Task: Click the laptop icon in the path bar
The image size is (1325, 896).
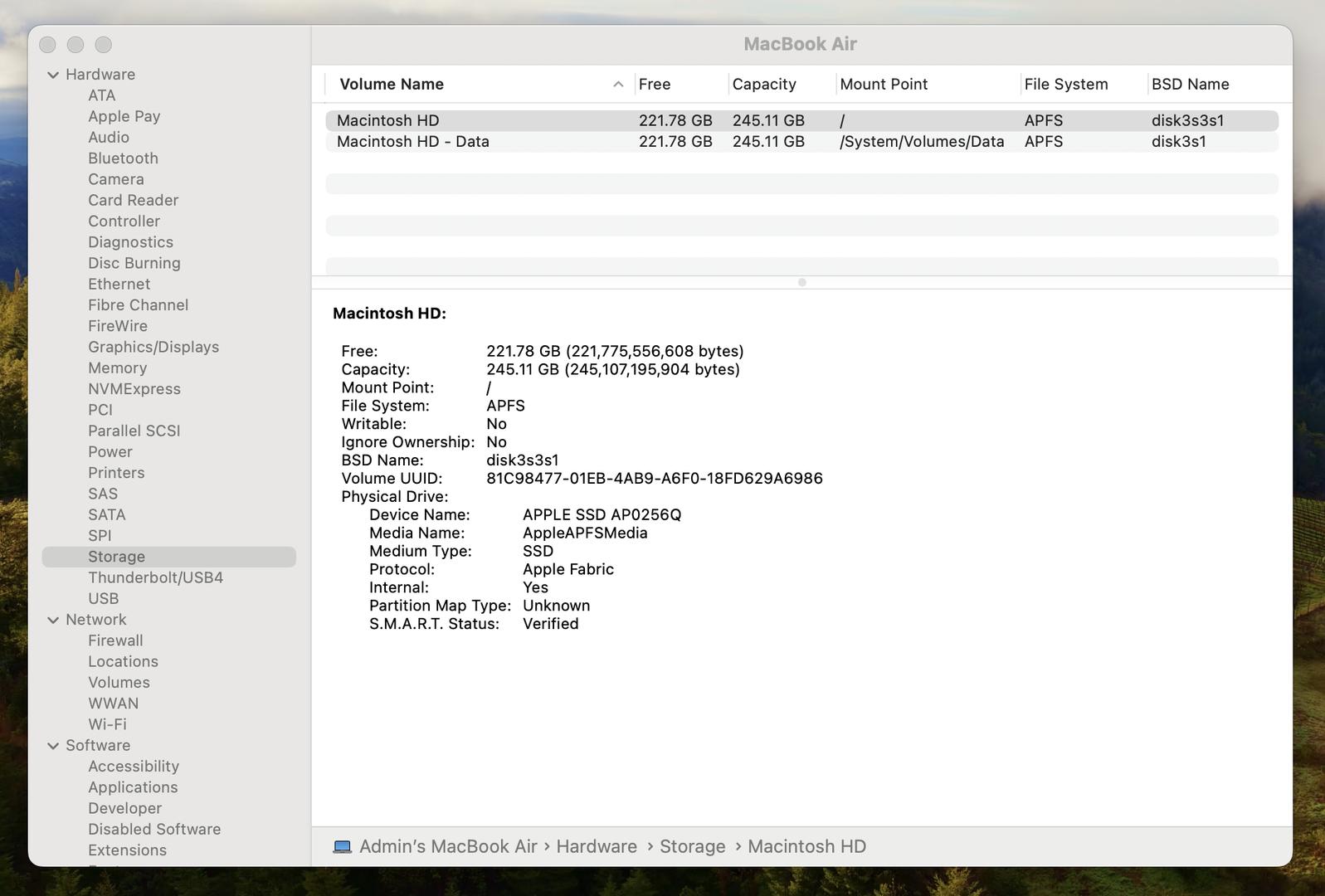Action: point(342,847)
